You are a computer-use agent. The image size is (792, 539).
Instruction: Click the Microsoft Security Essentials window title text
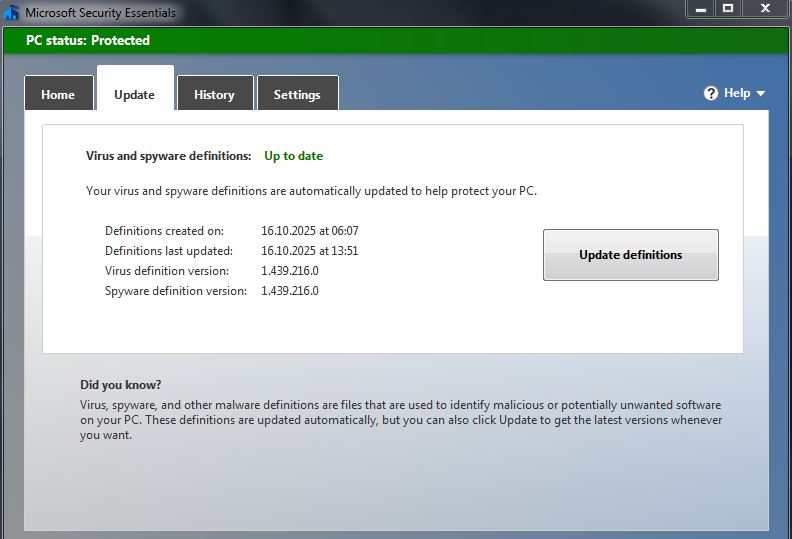[x=100, y=13]
